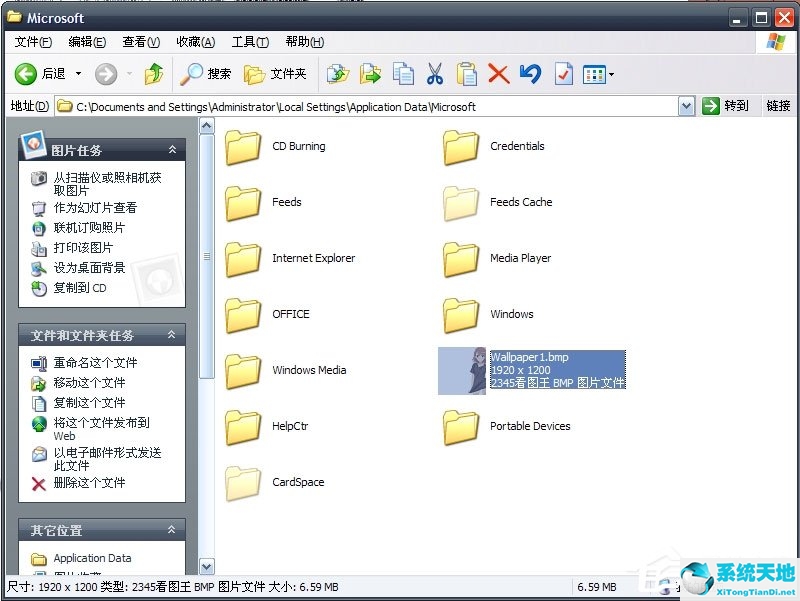Click the Folders (文件夹) view icon
The image size is (800, 601).
268,72
